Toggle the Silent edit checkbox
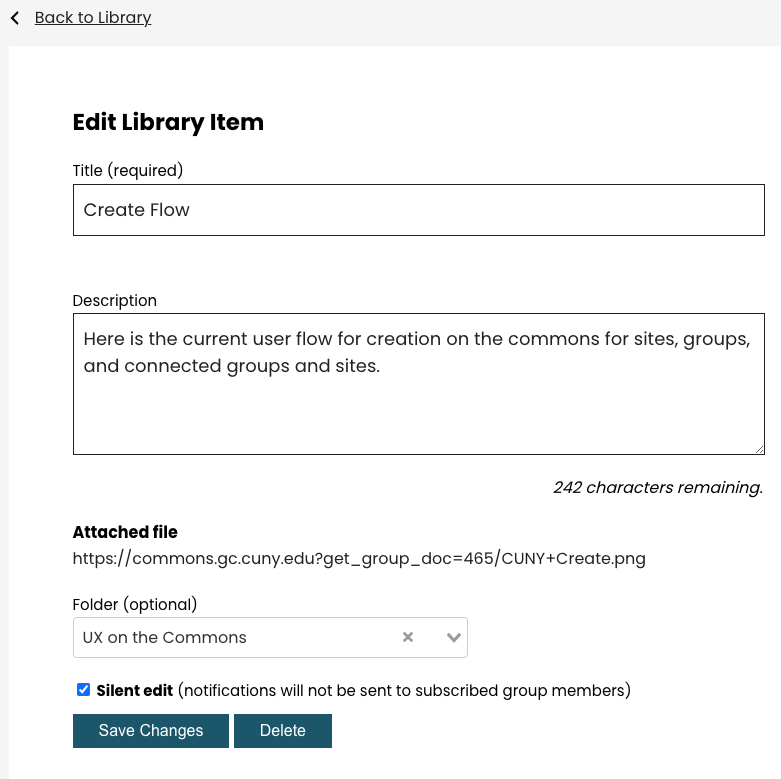The image size is (781, 779). pyautogui.click(x=83, y=690)
